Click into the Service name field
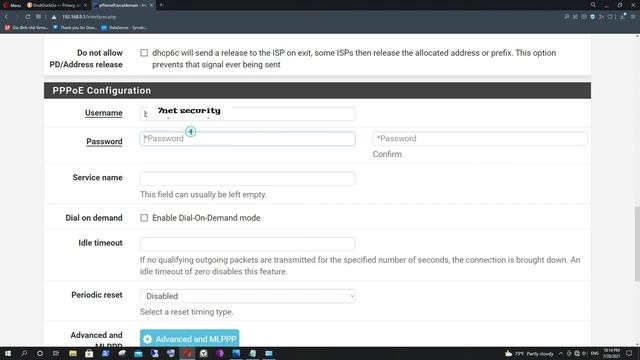Viewport: 640px width, 360px height. coord(247,178)
